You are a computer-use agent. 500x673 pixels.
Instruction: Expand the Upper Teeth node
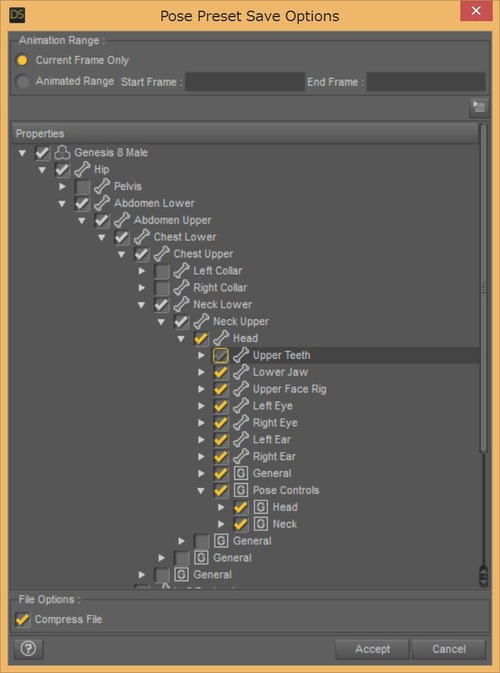point(201,355)
